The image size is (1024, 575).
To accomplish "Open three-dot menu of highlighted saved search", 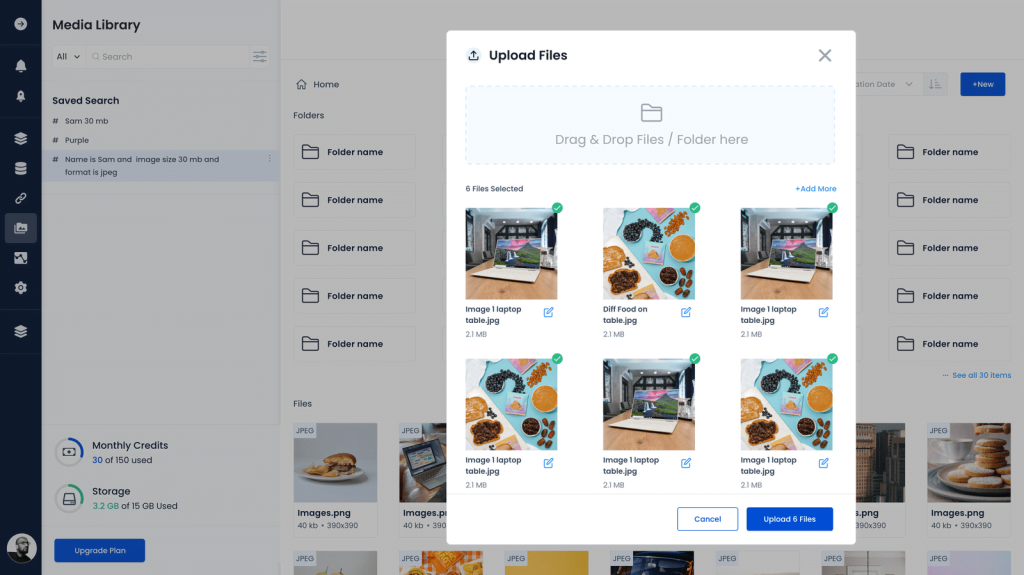I will point(270,159).
